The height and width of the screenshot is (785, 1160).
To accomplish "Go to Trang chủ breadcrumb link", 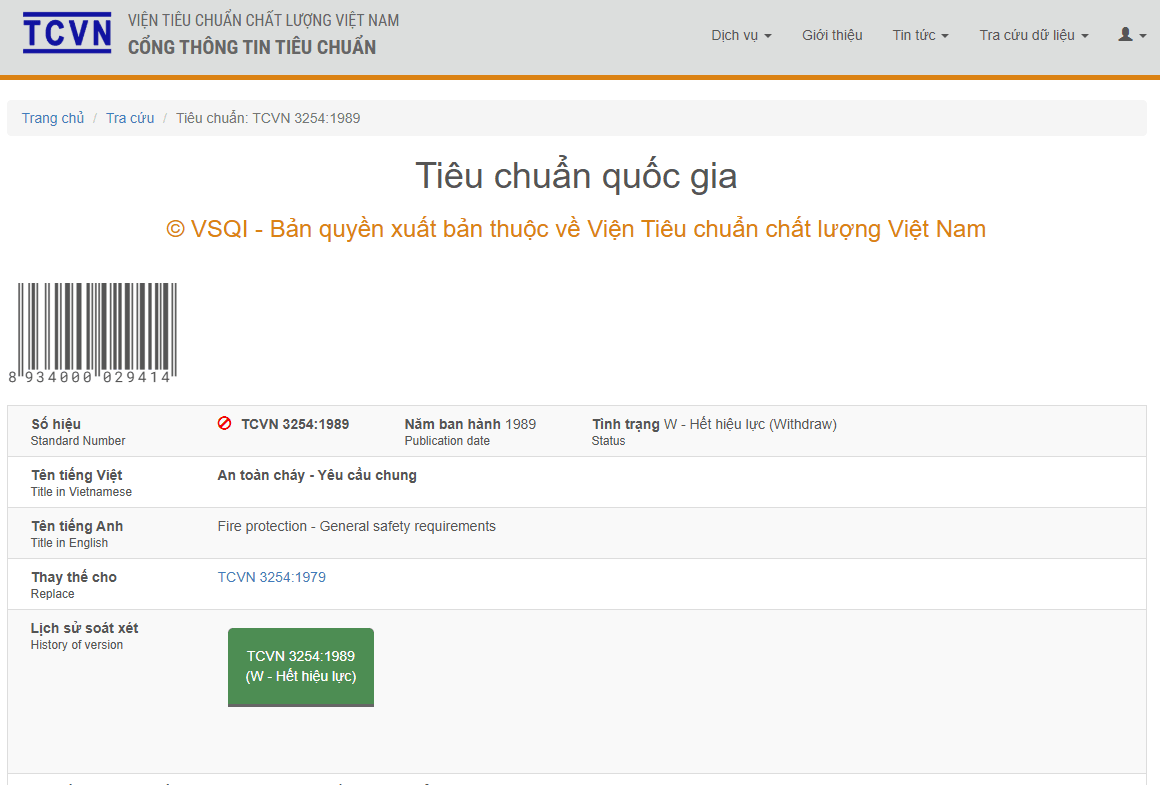I will pyautogui.click(x=53, y=118).
